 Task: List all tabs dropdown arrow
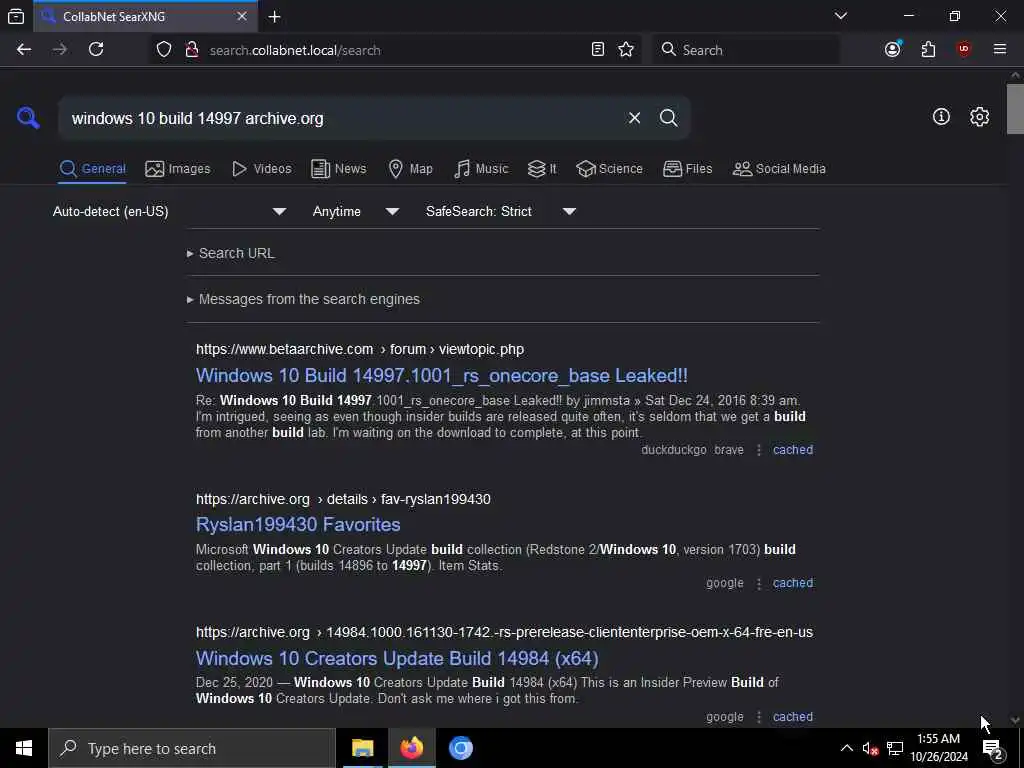[840, 16]
